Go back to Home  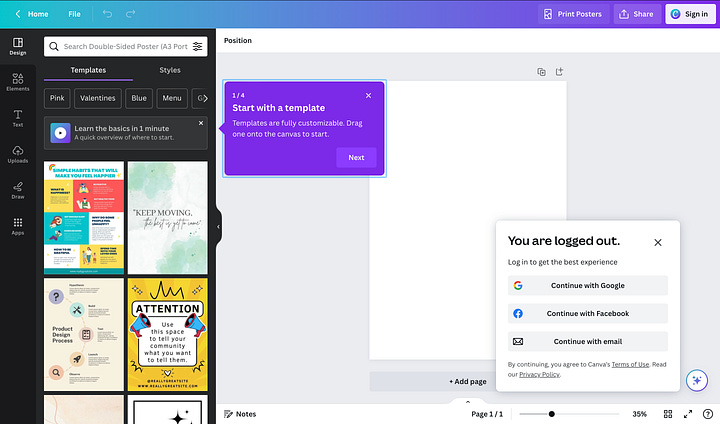point(31,14)
